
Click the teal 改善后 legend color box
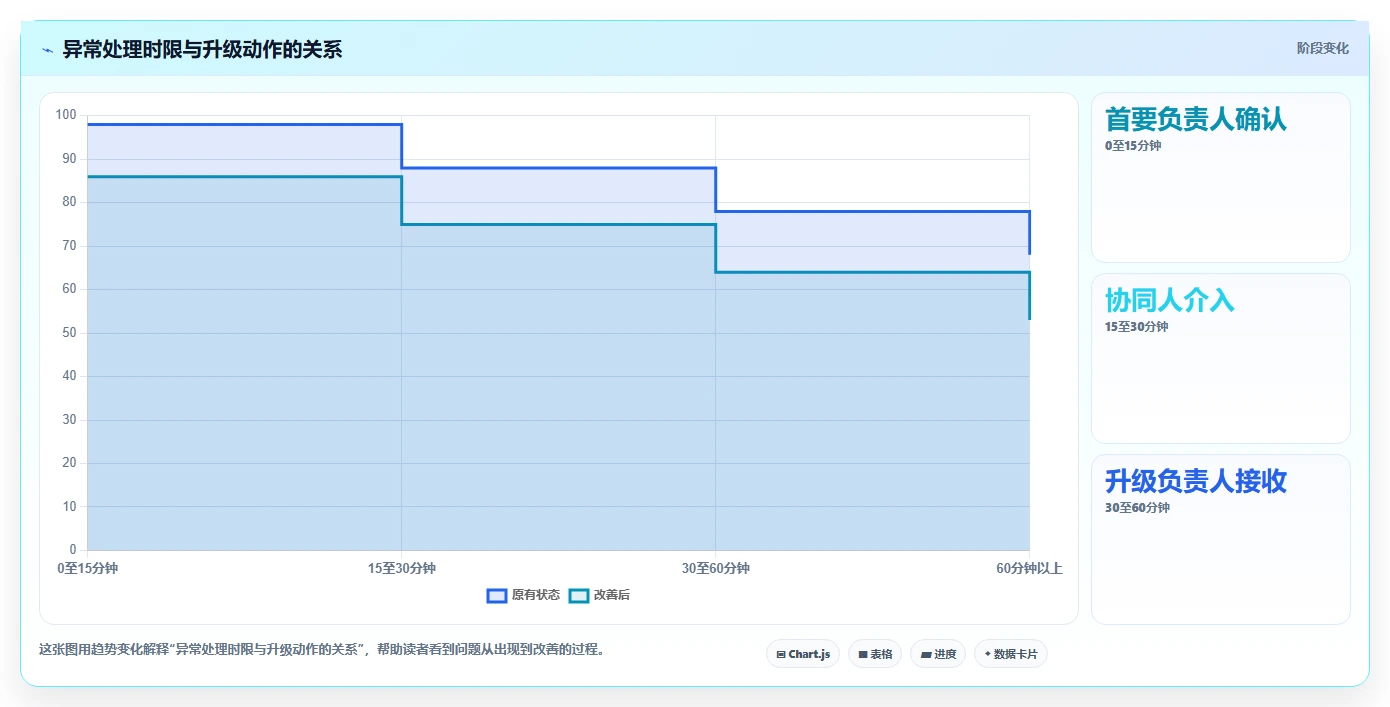pos(578,595)
